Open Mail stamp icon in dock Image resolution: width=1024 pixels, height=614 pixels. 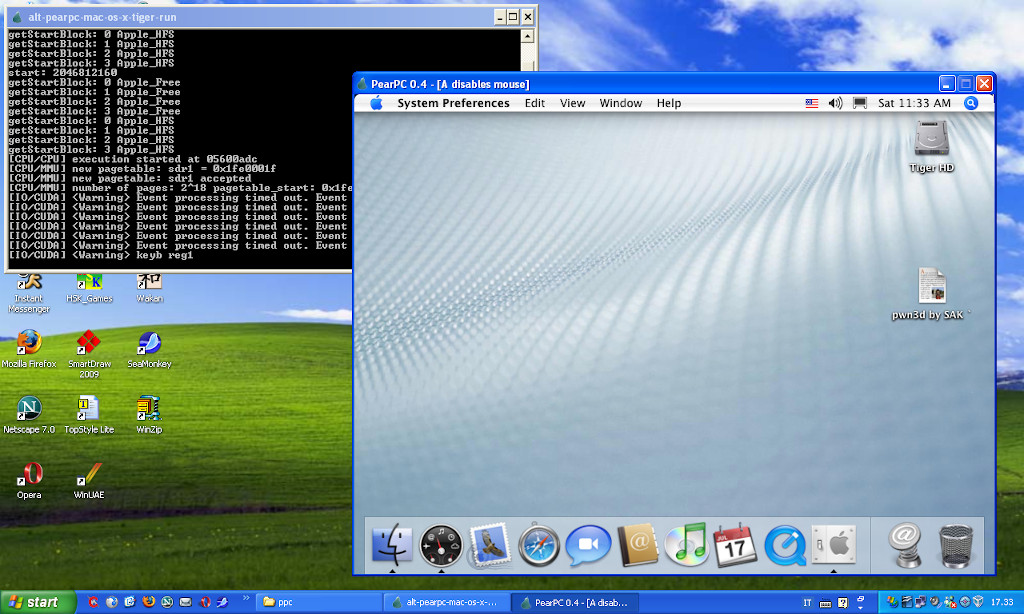tap(490, 545)
